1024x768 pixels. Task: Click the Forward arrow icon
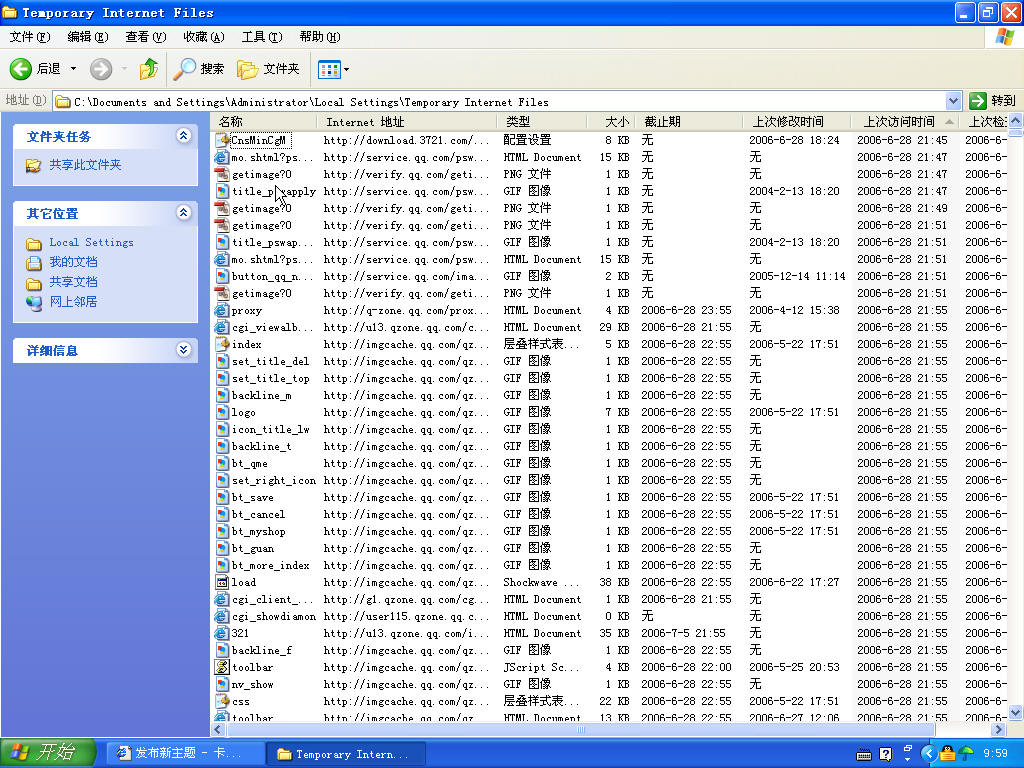tap(101, 69)
